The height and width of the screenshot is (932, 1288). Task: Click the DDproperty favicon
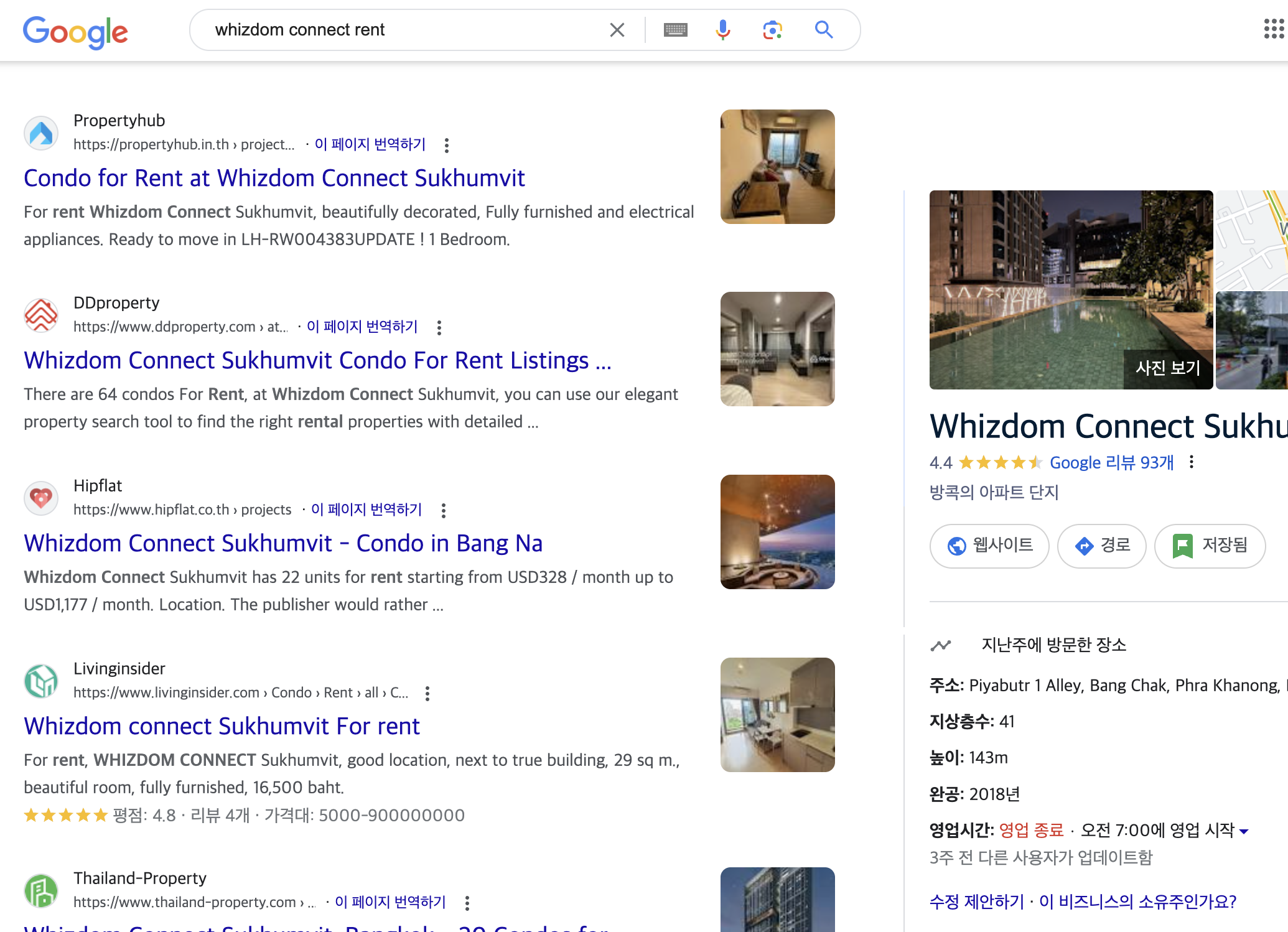41,315
